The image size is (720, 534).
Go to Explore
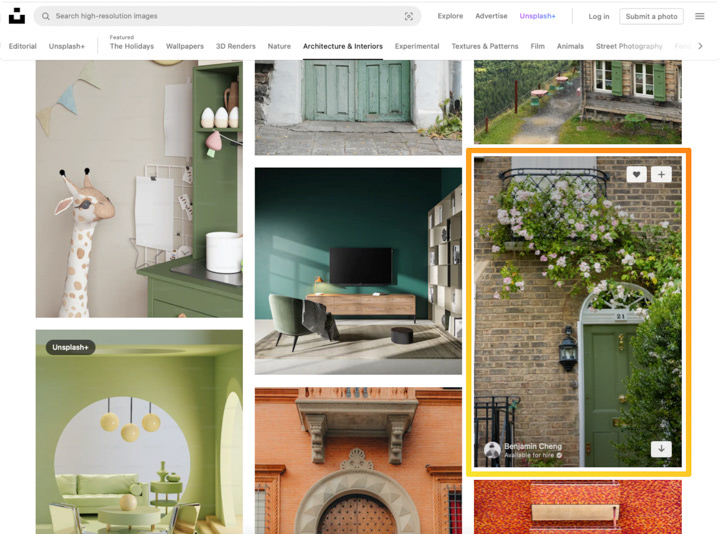pos(450,16)
